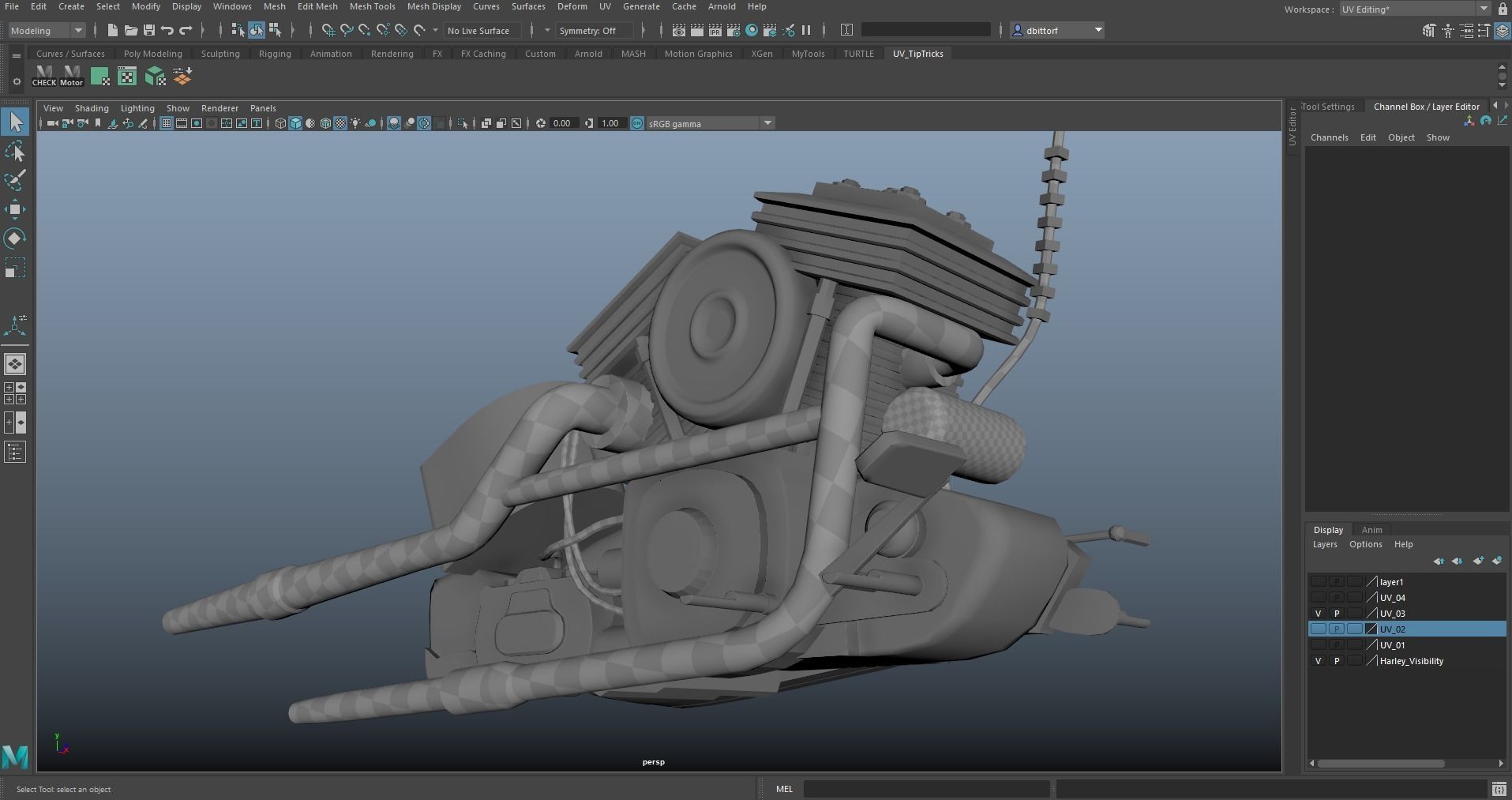
Task: Toggle visibility of layer1
Action: (x=1318, y=582)
